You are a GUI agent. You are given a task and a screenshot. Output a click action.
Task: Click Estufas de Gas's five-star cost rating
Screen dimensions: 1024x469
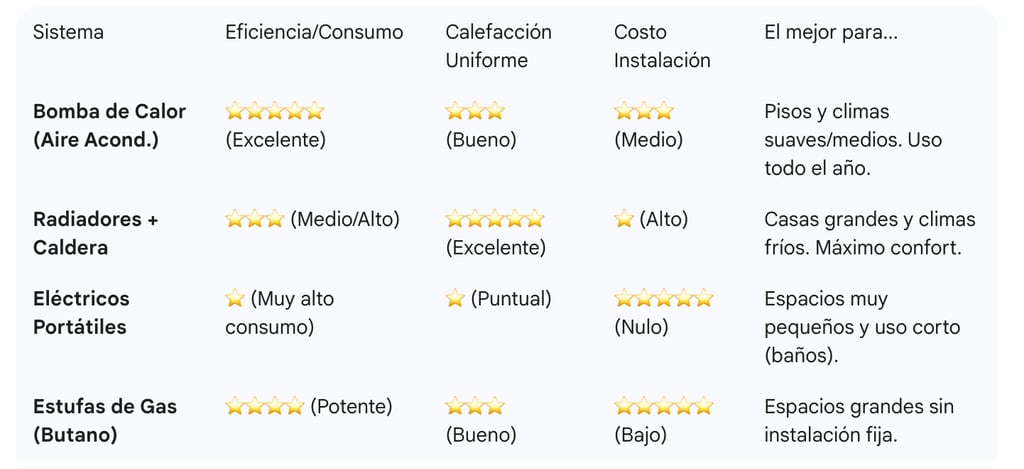pyautogui.click(x=663, y=406)
